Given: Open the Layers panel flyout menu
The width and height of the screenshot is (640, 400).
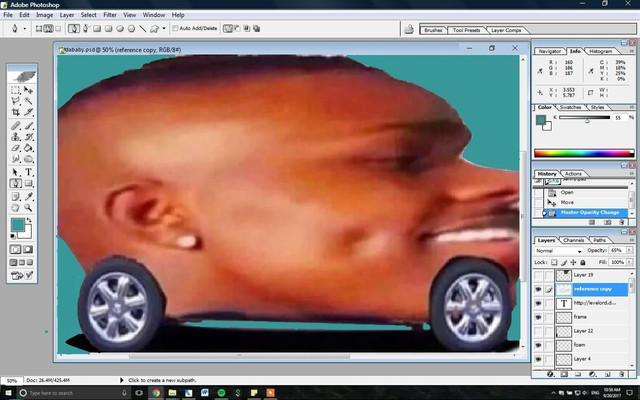Looking at the screenshot, I should point(631,240).
